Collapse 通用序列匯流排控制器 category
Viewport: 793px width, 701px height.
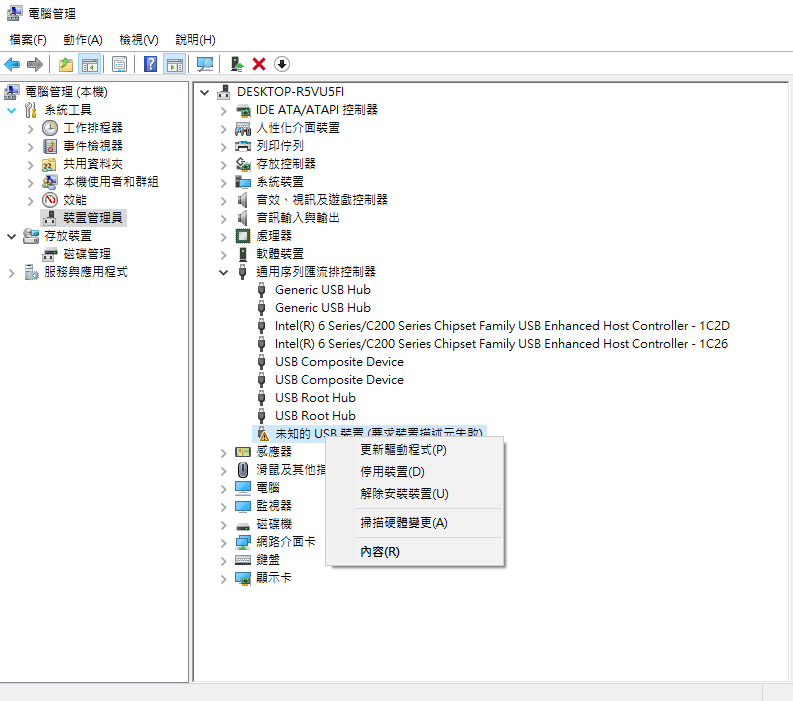click(x=224, y=272)
